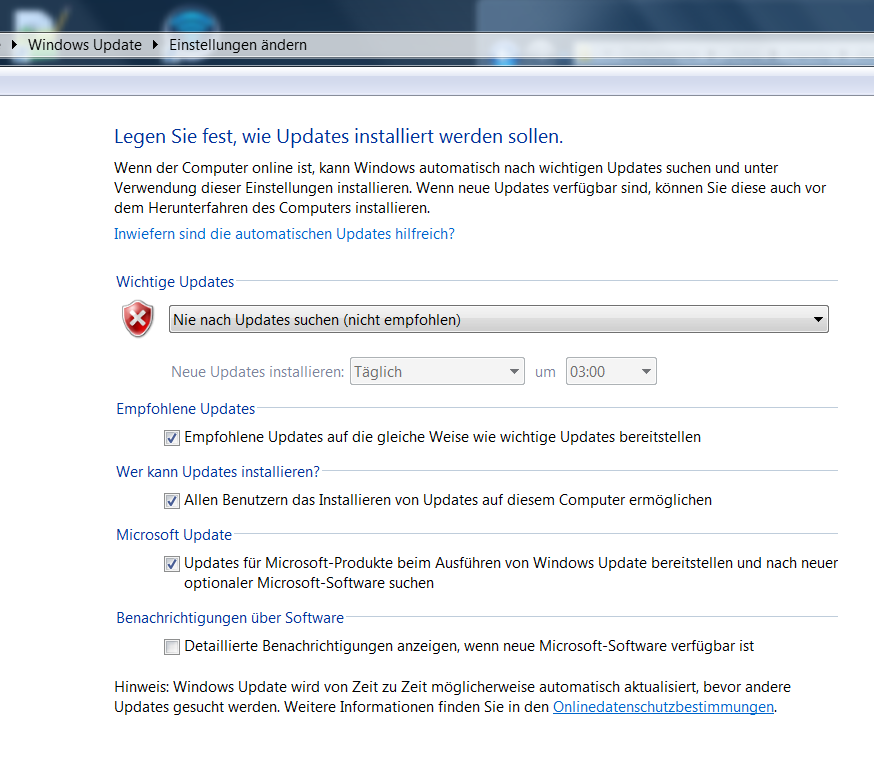Click the 'Legen Sie fest, wie Updates' title

(x=338, y=137)
